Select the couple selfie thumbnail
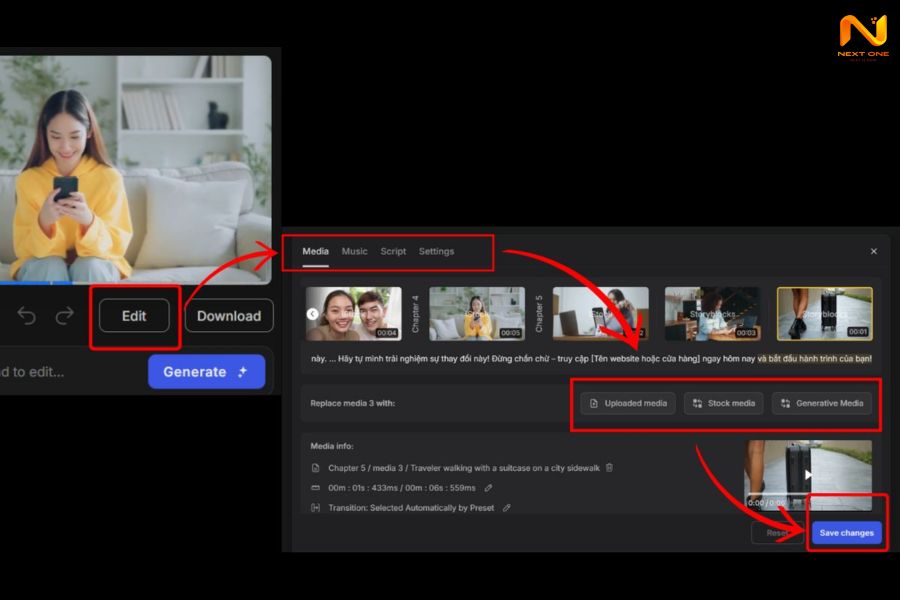900x600 pixels. click(x=358, y=314)
